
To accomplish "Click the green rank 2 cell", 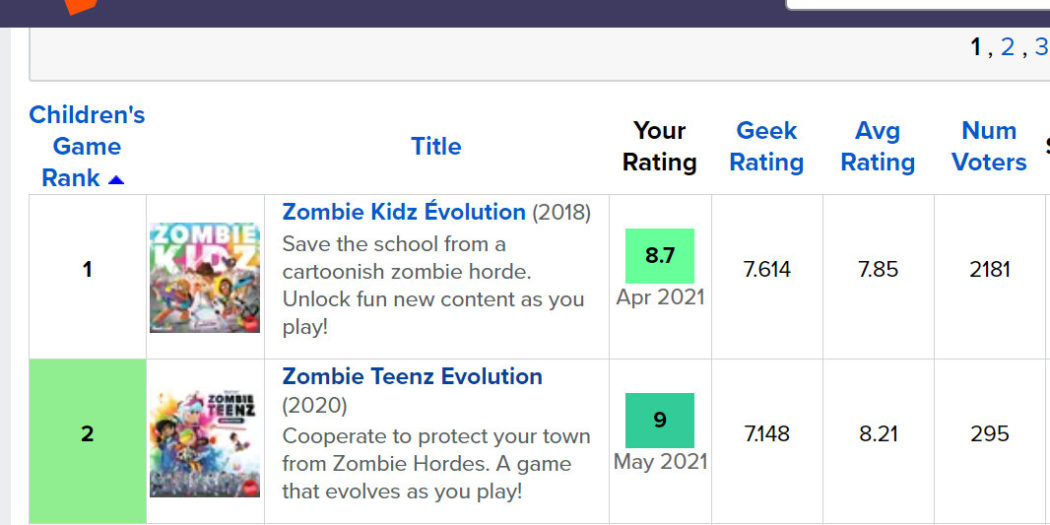I will (87, 434).
